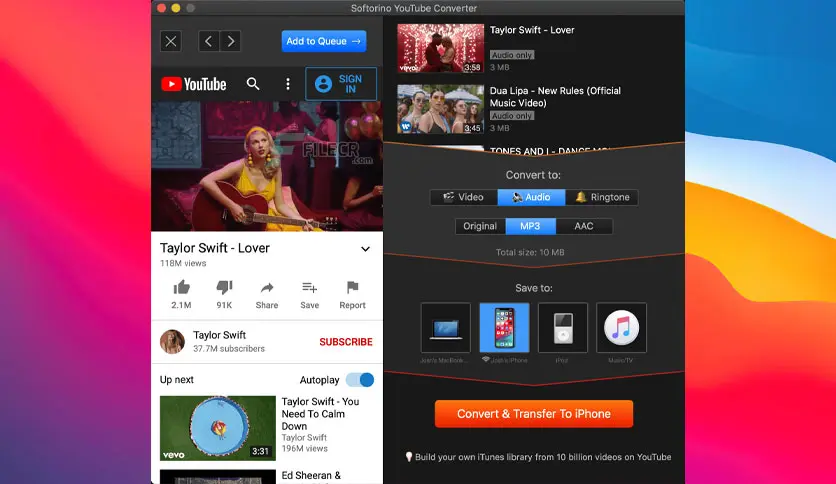Image resolution: width=836 pixels, height=484 pixels.
Task: Open the You Need To Calm Down thumbnail
Action: click(x=218, y=428)
